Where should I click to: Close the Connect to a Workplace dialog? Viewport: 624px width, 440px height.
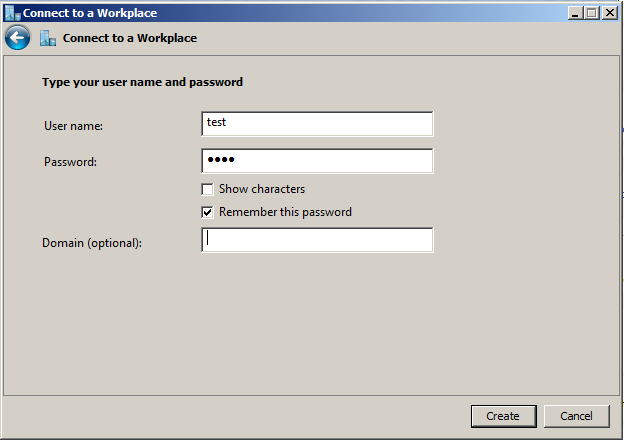tap(609, 13)
